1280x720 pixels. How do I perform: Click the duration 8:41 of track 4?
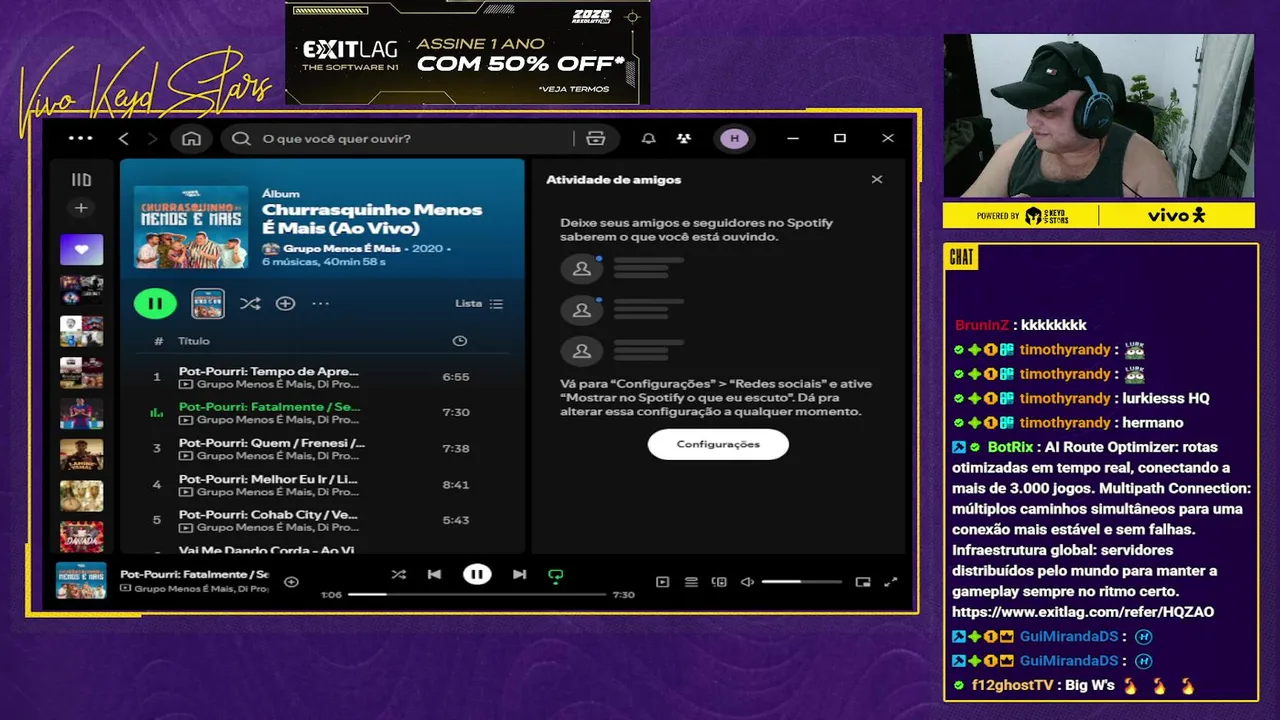click(455, 485)
